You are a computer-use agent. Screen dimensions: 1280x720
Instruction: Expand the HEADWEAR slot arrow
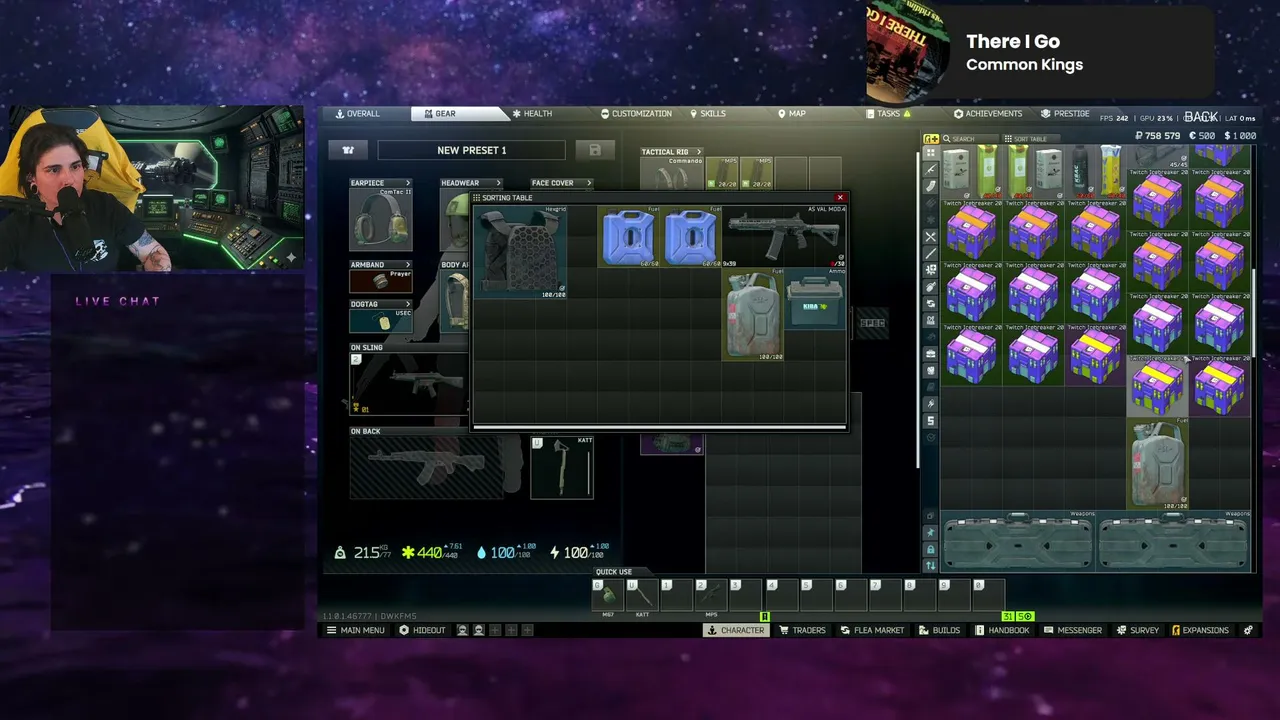pos(498,183)
